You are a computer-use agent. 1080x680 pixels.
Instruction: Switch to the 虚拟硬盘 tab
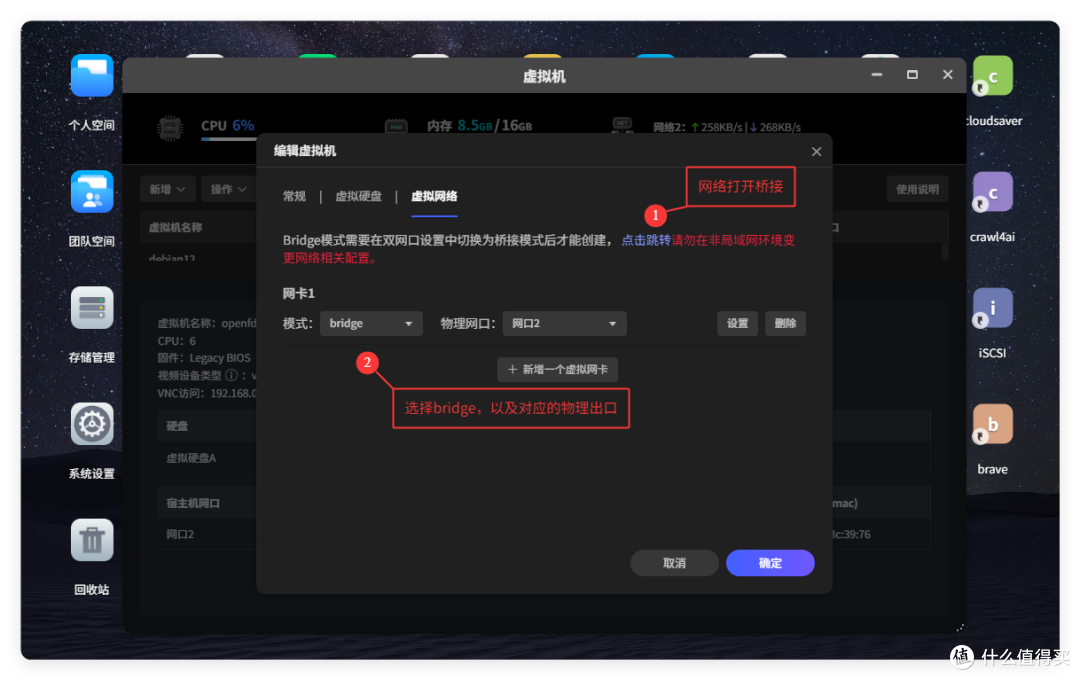point(359,197)
